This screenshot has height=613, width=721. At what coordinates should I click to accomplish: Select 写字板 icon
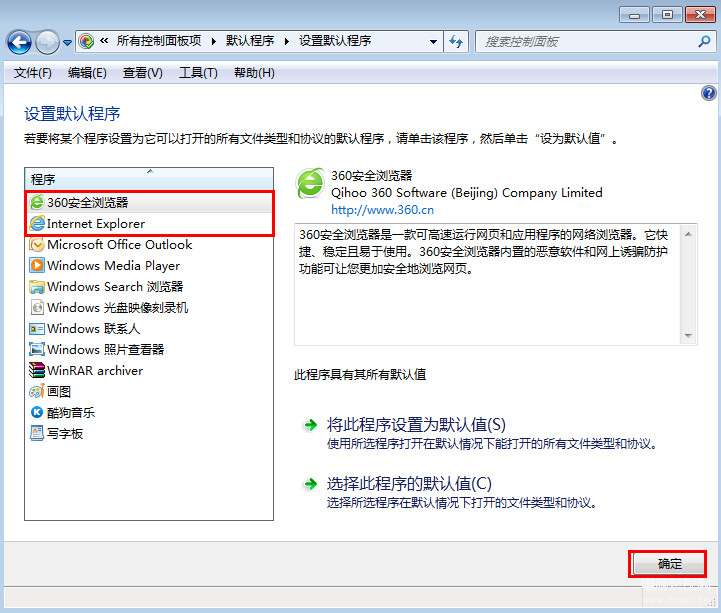coord(37,433)
